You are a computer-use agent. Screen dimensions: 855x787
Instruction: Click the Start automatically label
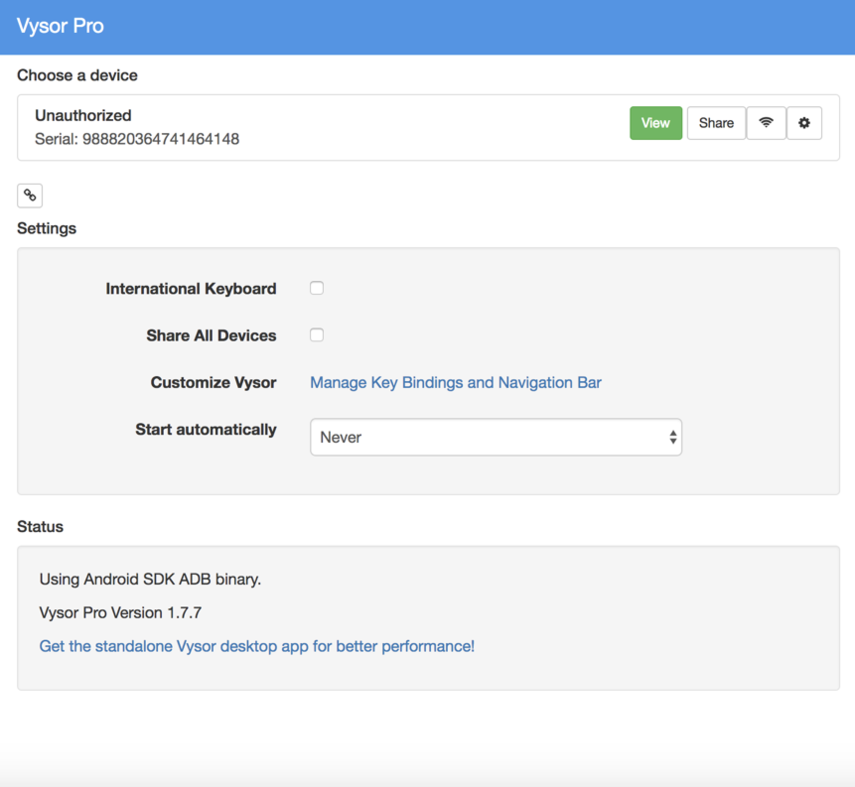click(205, 429)
